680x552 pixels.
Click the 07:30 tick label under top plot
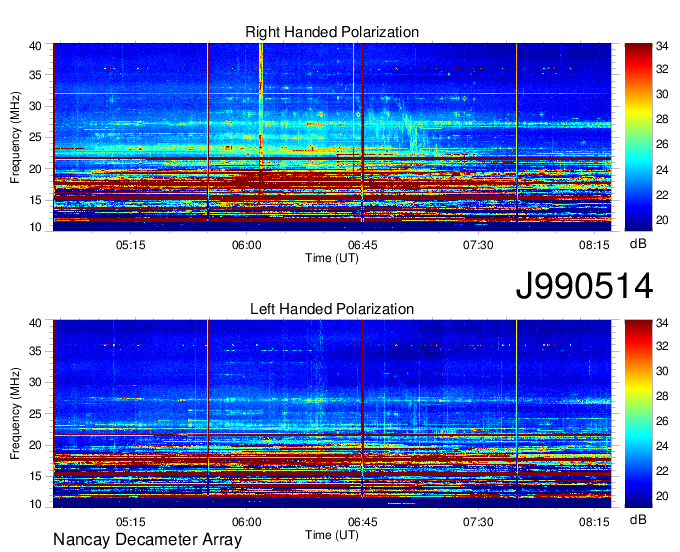pos(478,245)
